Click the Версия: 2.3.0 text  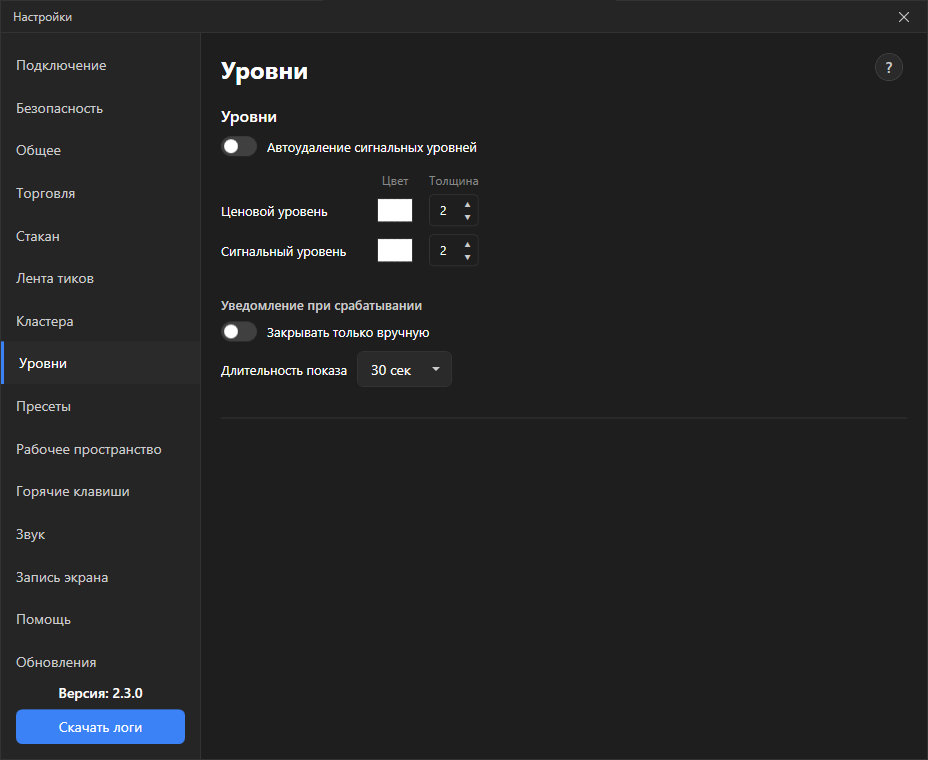coord(101,693)
